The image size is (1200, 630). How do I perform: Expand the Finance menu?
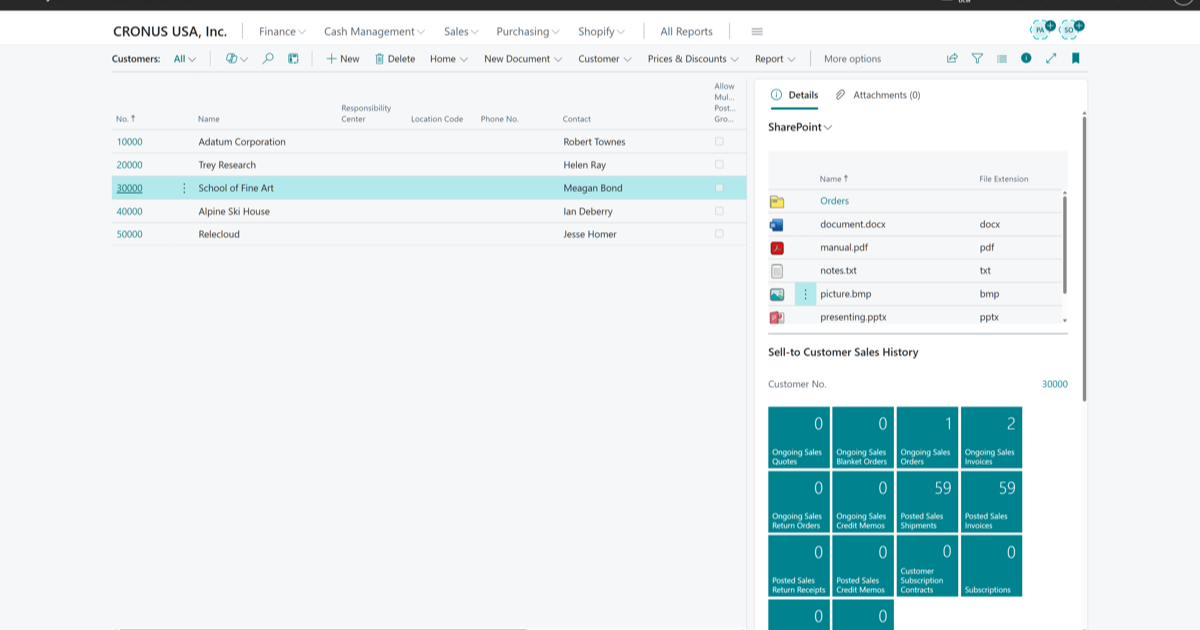point(282,32)
